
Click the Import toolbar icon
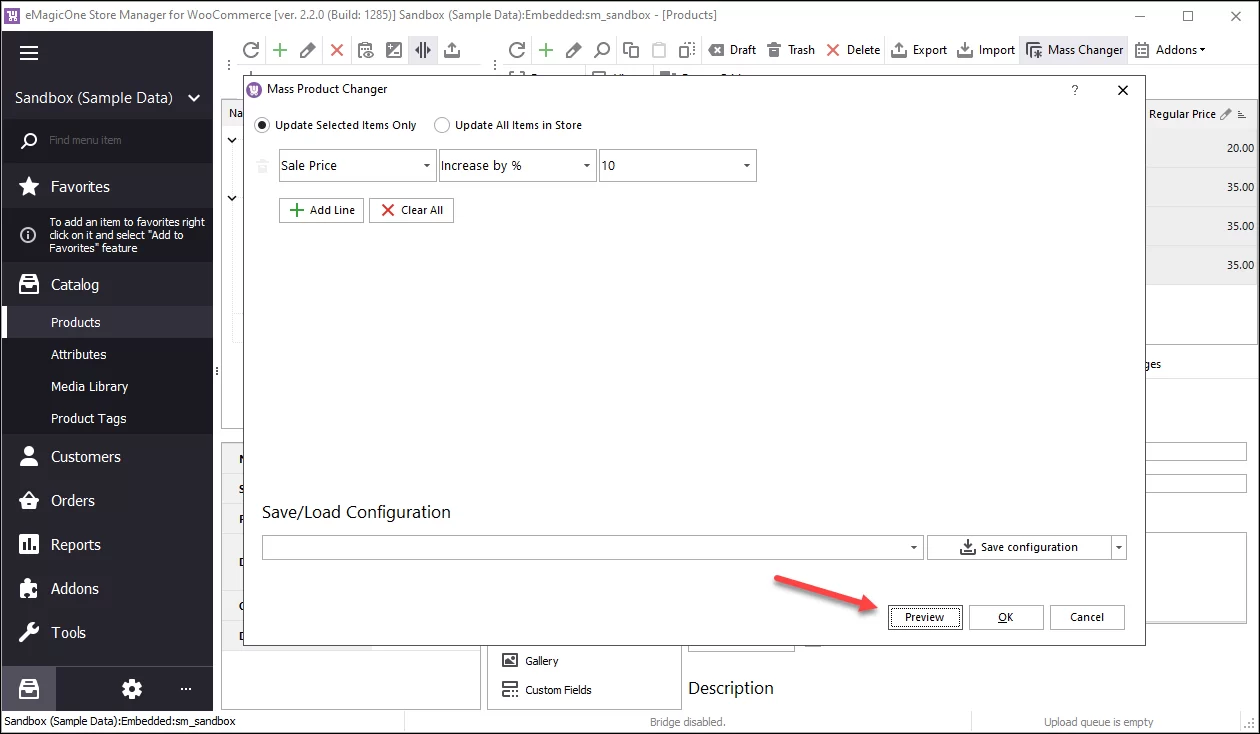[985, 50]
